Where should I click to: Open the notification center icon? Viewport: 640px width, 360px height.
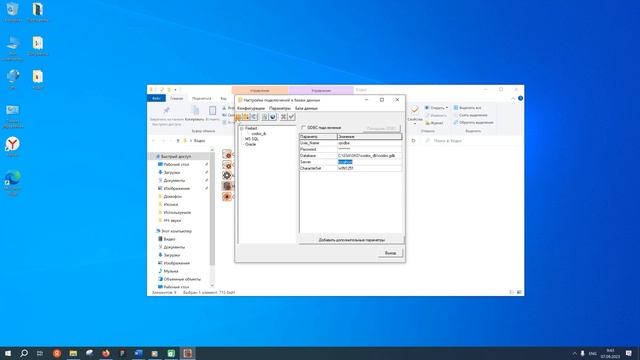(x=629, y=353)
